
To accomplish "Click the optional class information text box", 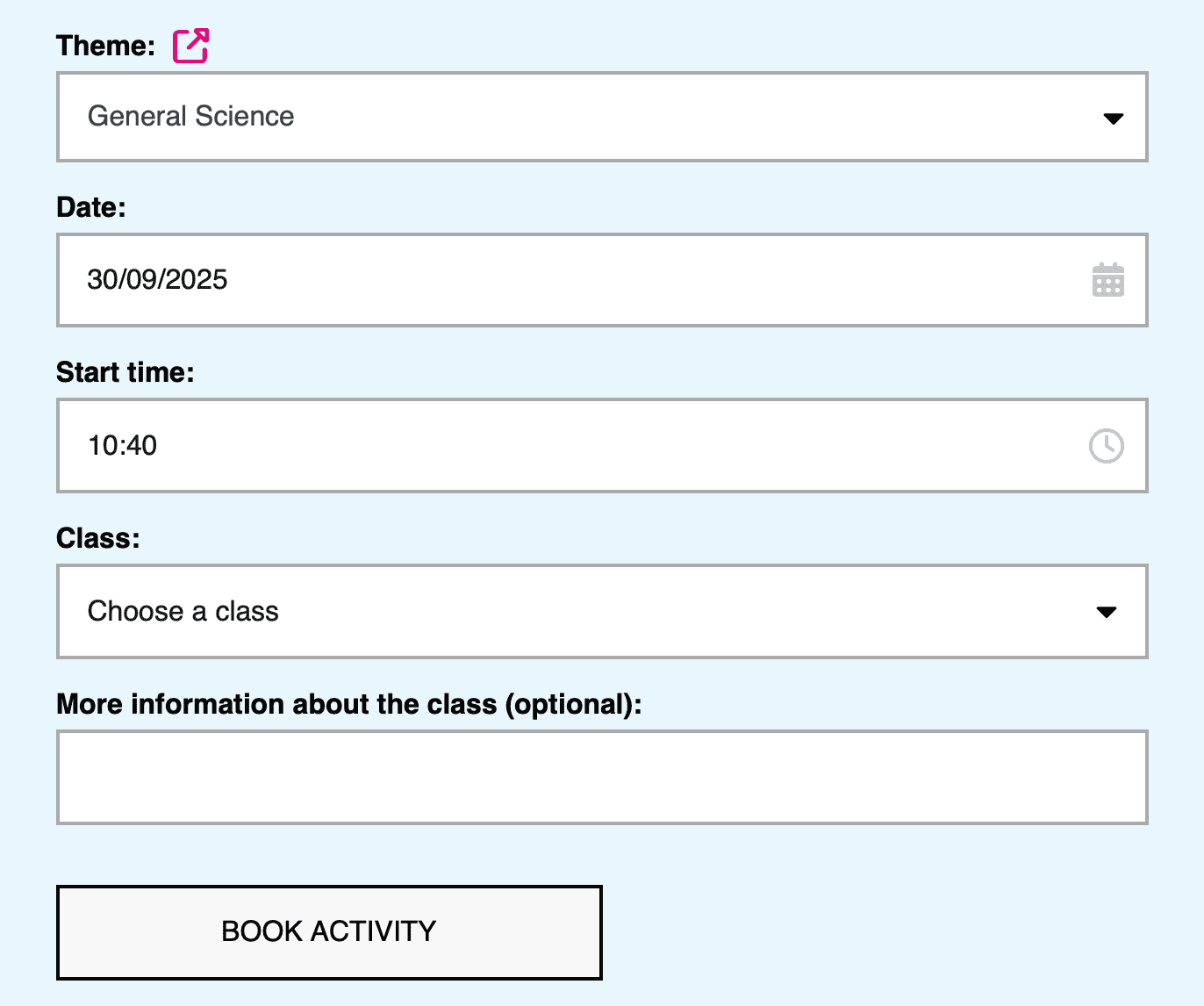I will tap(602, 777).
